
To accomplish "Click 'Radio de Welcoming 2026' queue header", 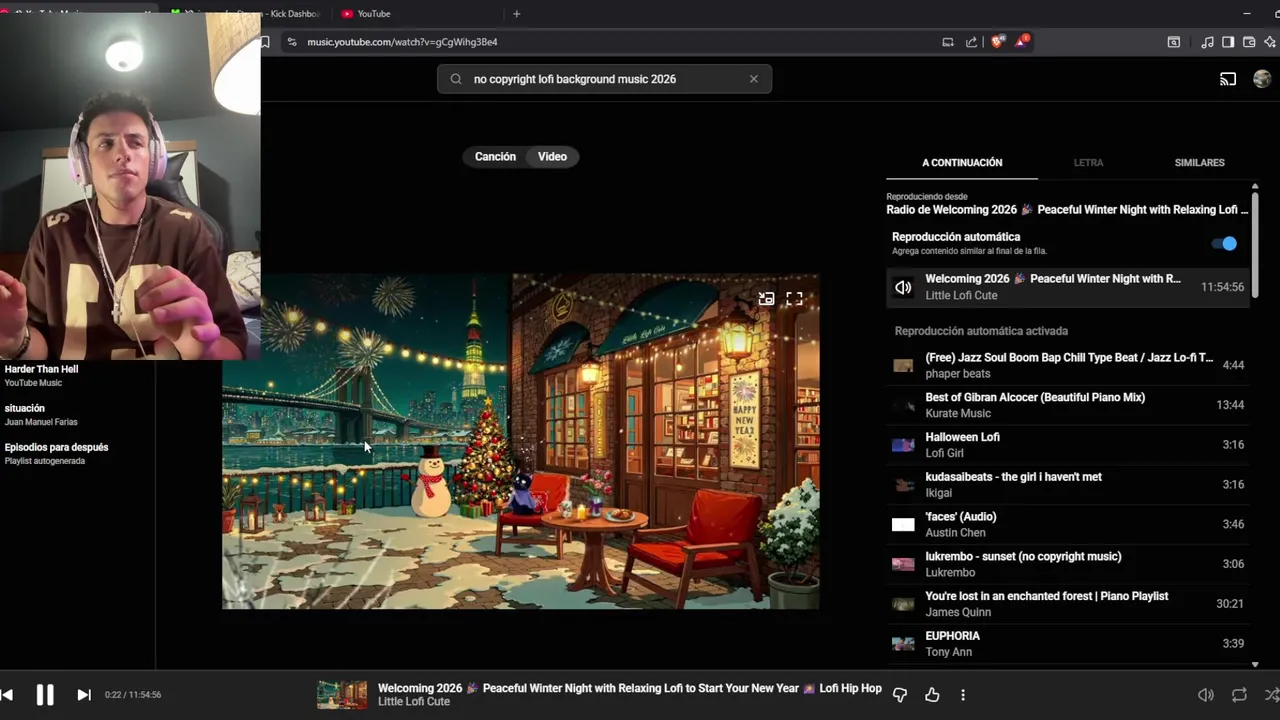I will point(1067,210).
